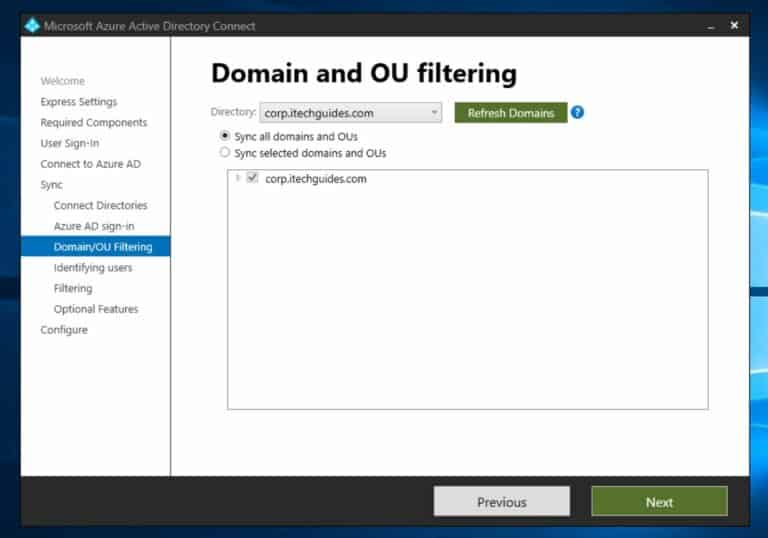Click the corp.itechguides.com tree item label
This screenshot has width=768, height=538.
click(316, 179)
